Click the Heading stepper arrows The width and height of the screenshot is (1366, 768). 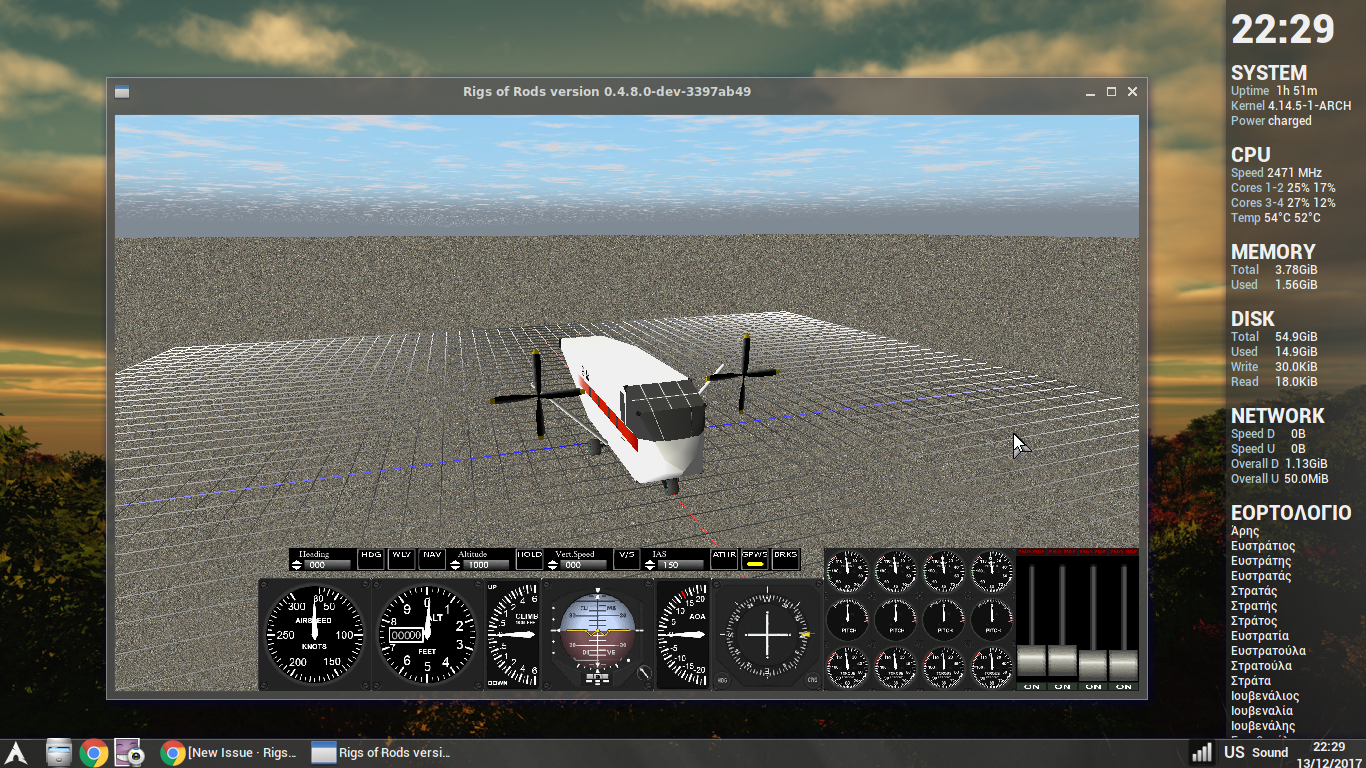click(x=297, y=565)
